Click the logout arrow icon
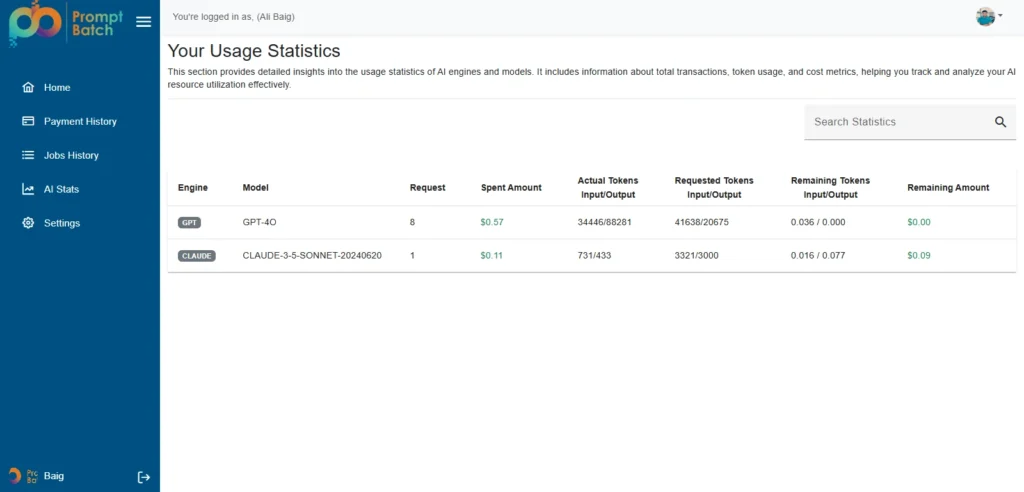 tap(144, 478)
